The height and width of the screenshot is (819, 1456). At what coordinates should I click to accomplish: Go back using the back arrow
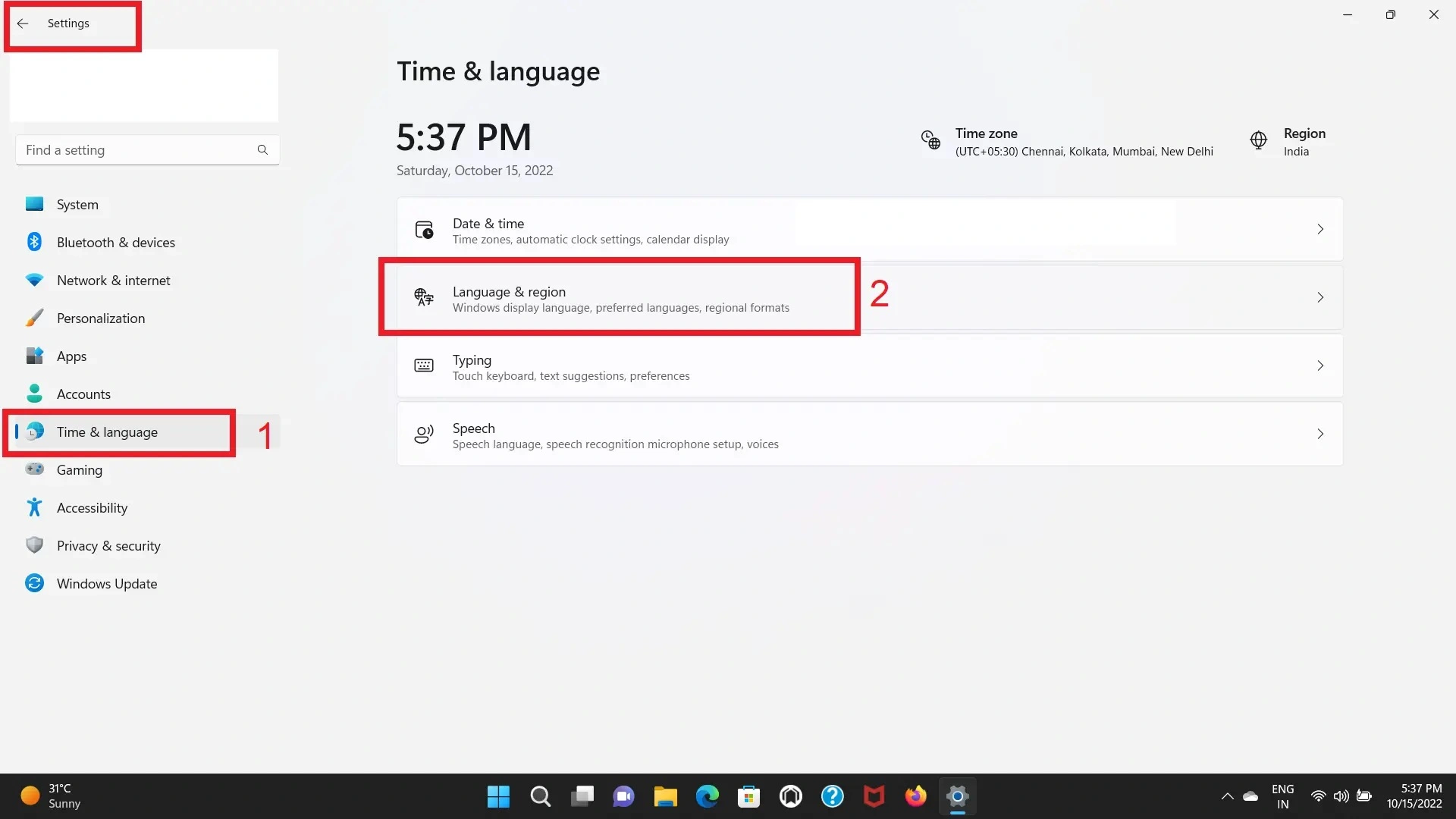point(23,24)
